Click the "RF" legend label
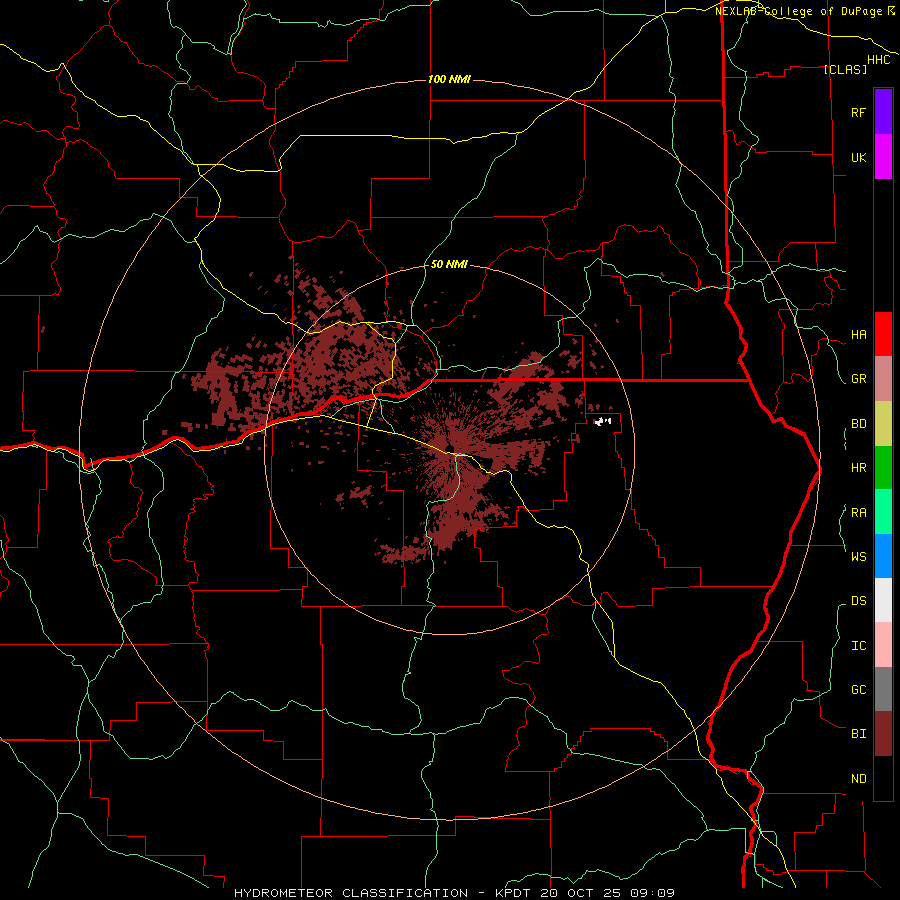Viewport: 900px width, 900px height. [x=858, y=112]
